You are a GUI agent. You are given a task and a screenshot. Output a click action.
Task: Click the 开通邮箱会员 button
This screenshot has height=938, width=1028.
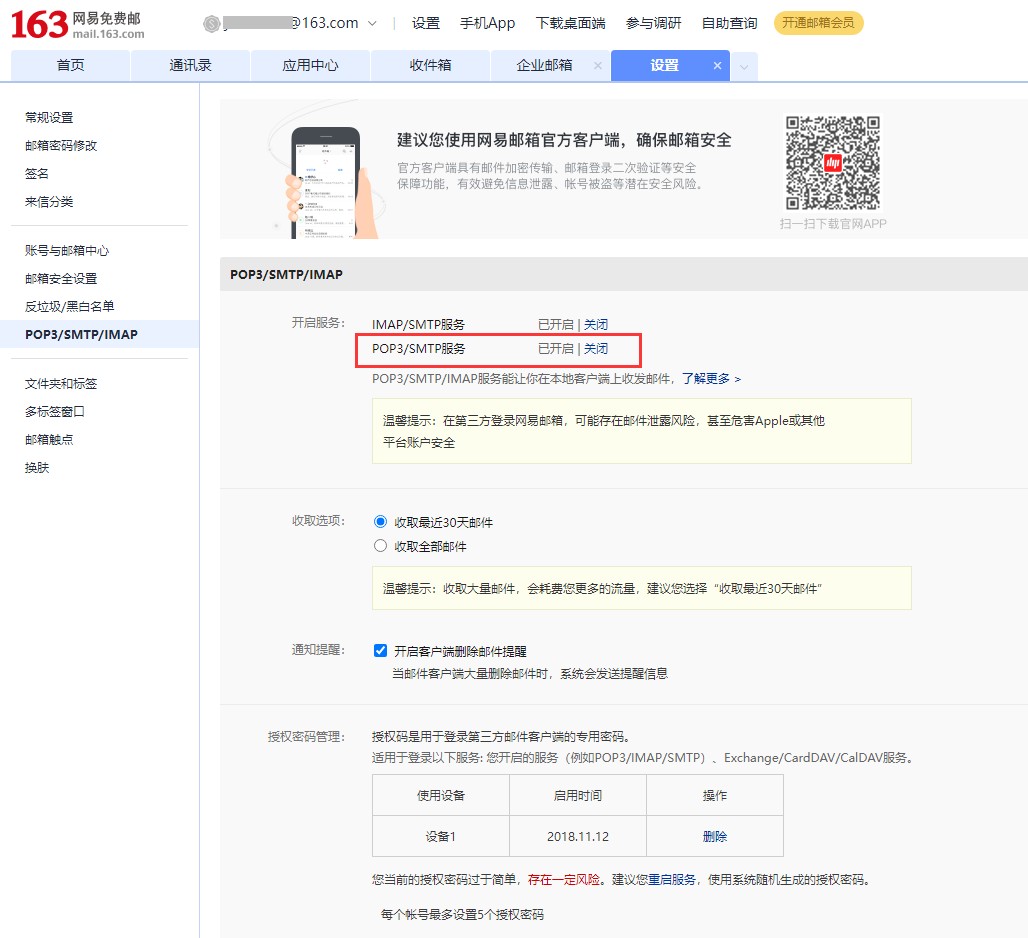(x=818, y=22)
